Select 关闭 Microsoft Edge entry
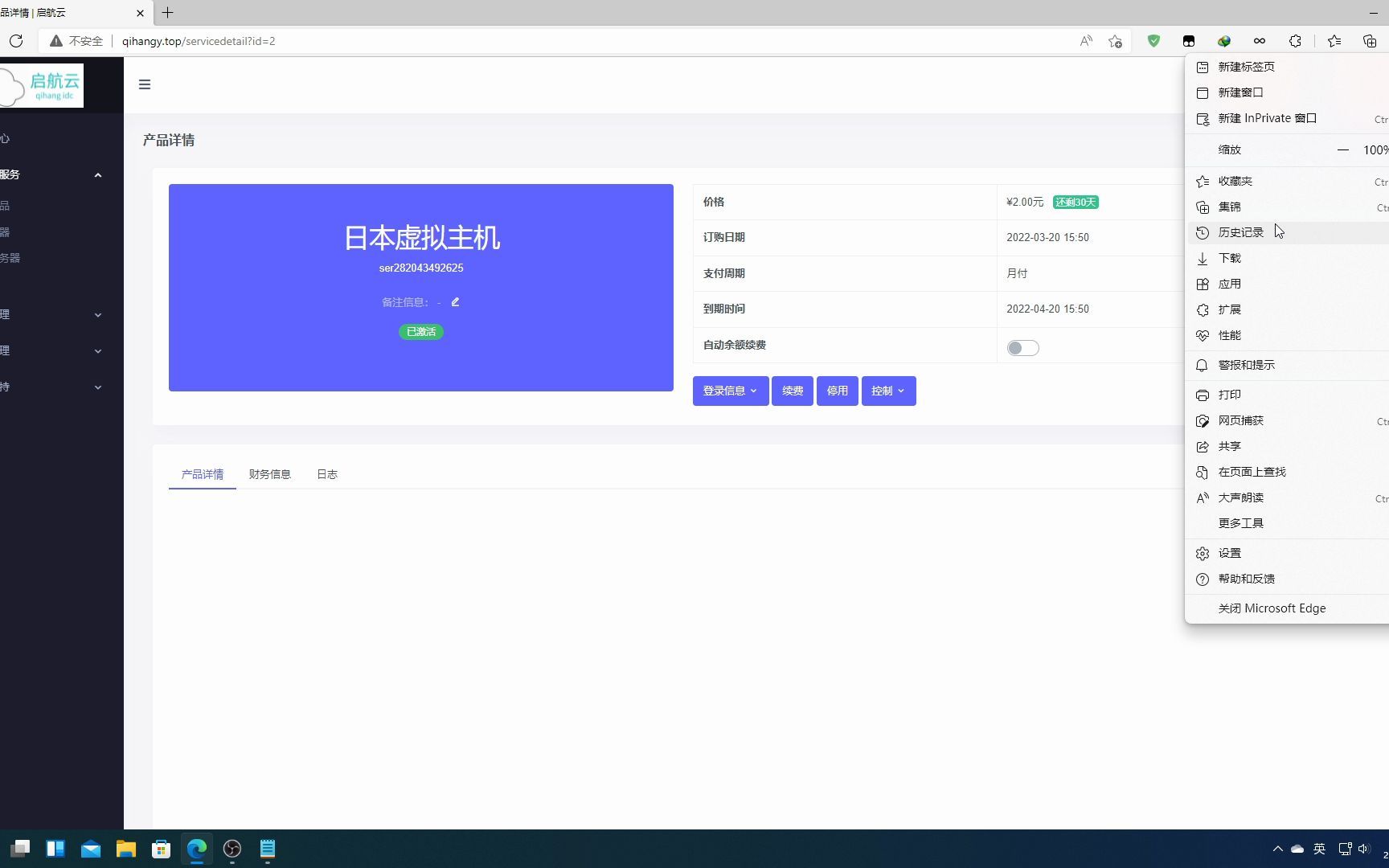 coord(1289,608)
